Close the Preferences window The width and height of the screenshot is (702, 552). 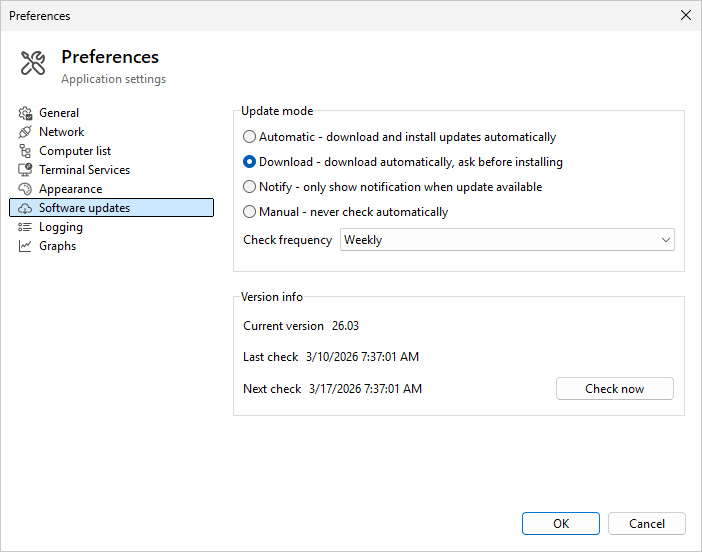coord(685,15)
